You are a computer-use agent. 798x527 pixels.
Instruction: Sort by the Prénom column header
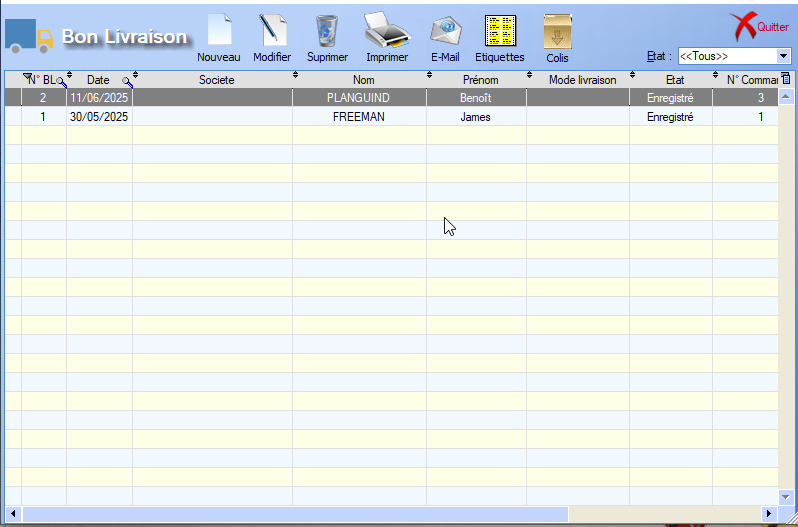pyautogui.click(x=475, y=80)
